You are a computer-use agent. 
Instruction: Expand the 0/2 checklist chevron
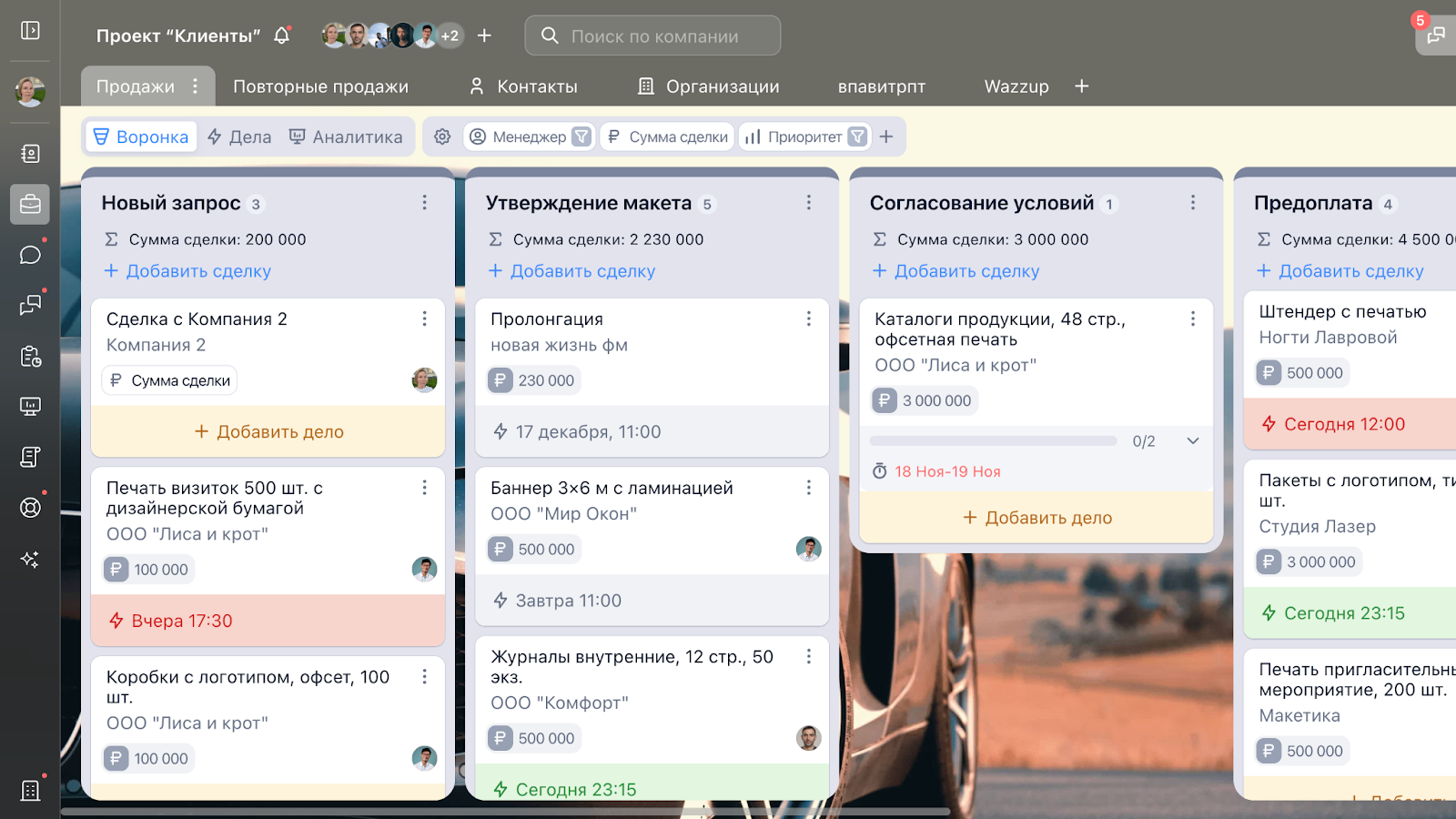(x=1193, y=441)
